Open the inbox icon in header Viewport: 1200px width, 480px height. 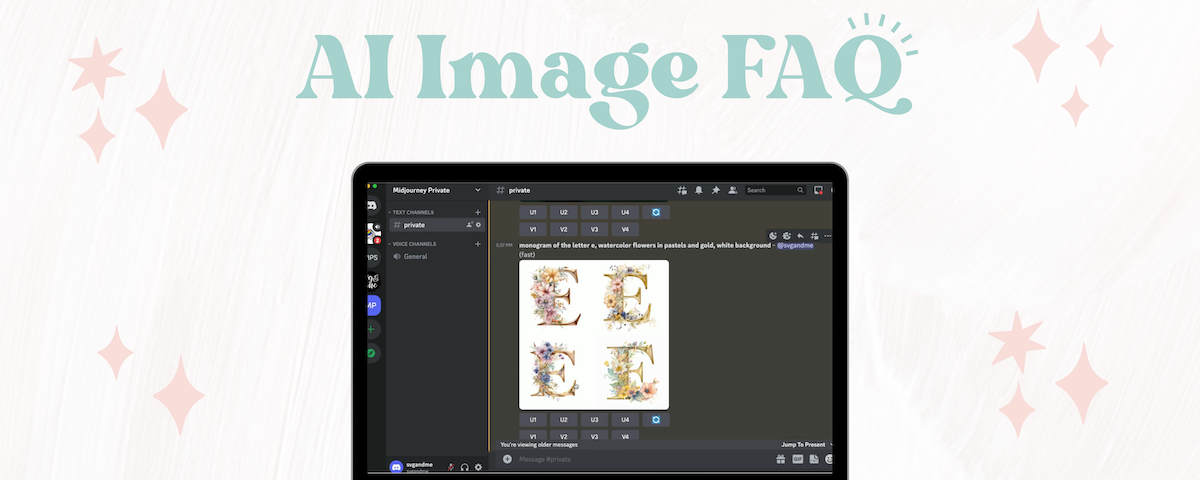click(818, 189)
